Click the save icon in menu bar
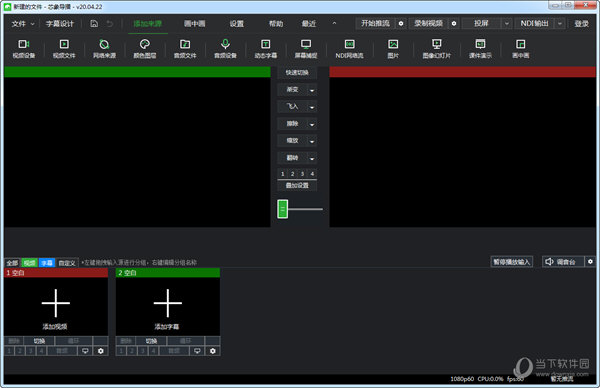This screenshot has width=600, height=388. point(94,24)
